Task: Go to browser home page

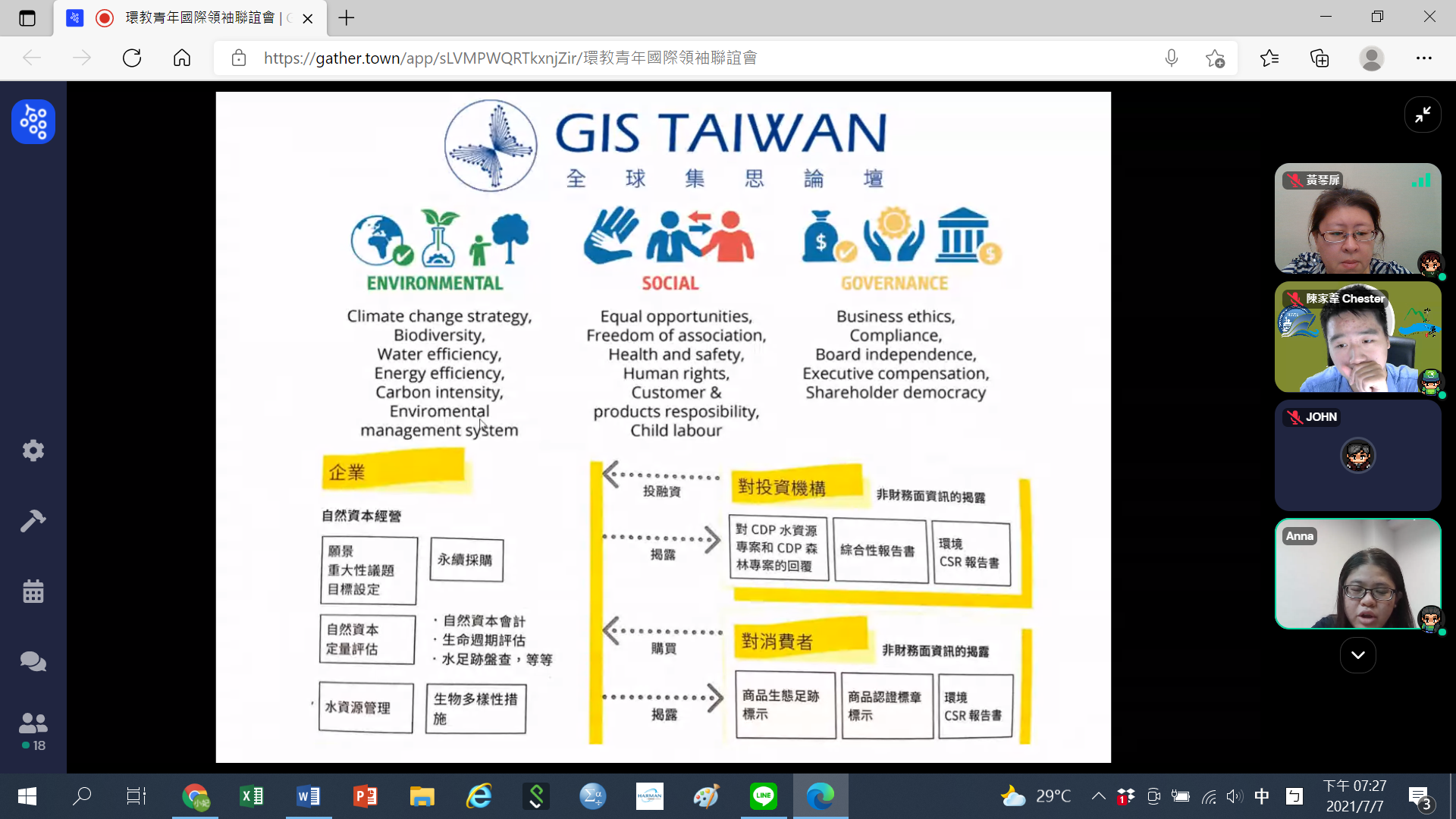Action: (182, 58)
